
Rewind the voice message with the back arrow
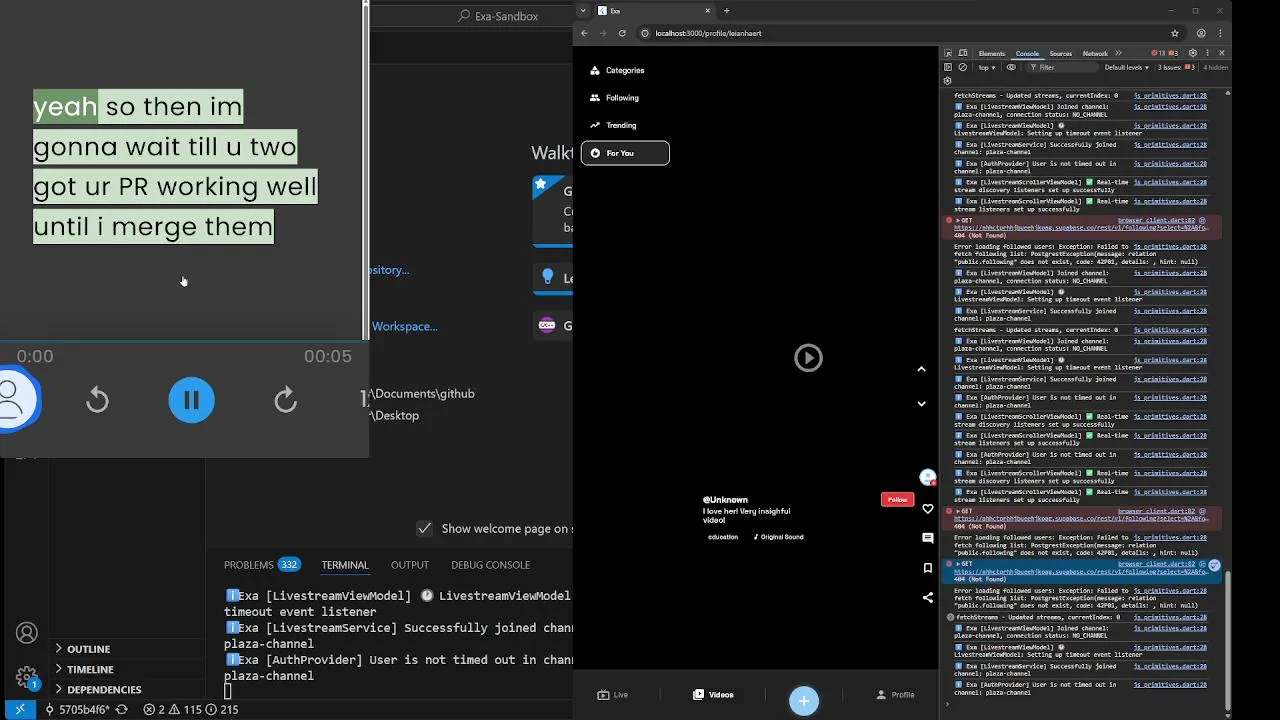point(97,400)
